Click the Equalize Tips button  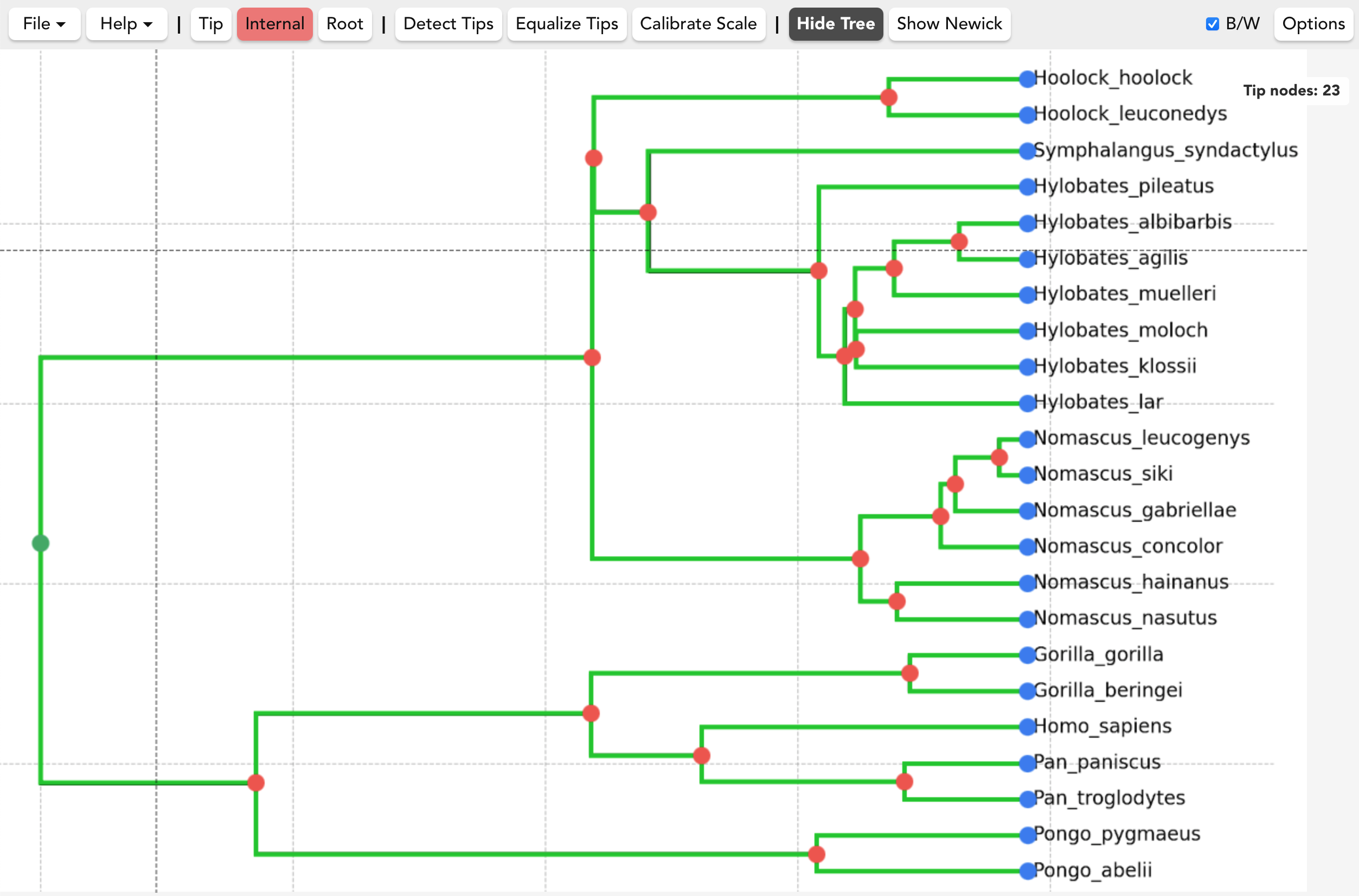click(x=567, y=23)
